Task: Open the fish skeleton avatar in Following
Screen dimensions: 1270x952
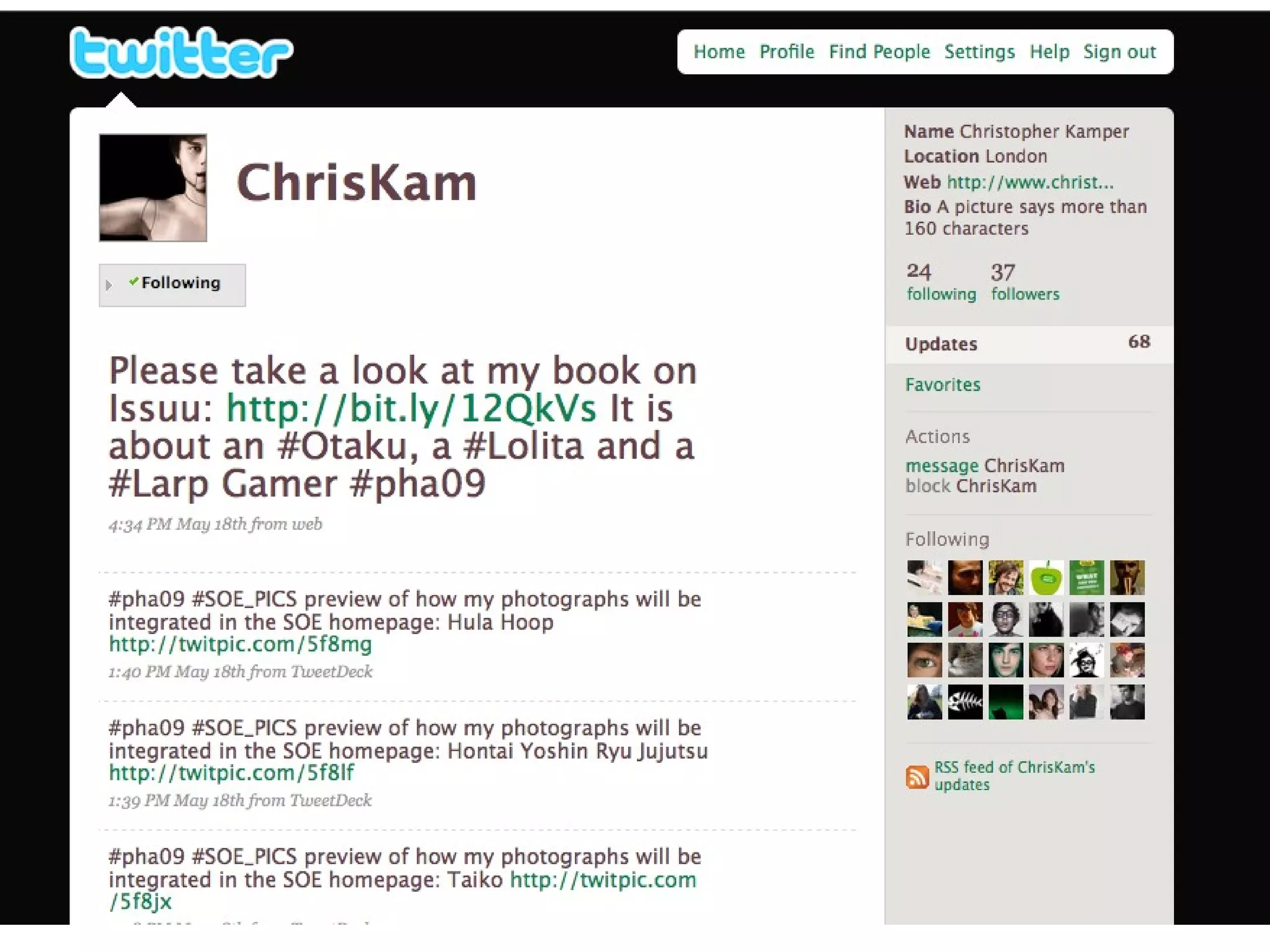Action: pos(965,702)
